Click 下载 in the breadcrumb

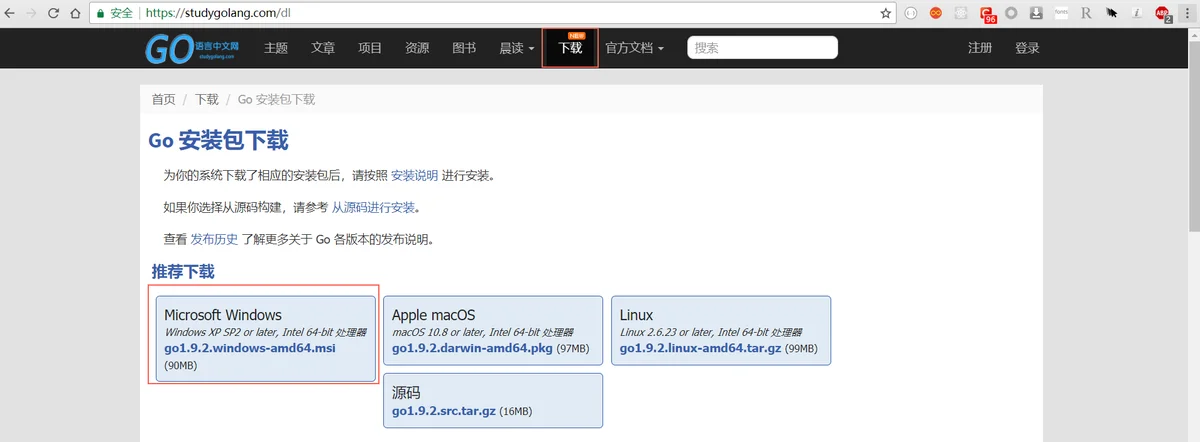pos(207,99)
